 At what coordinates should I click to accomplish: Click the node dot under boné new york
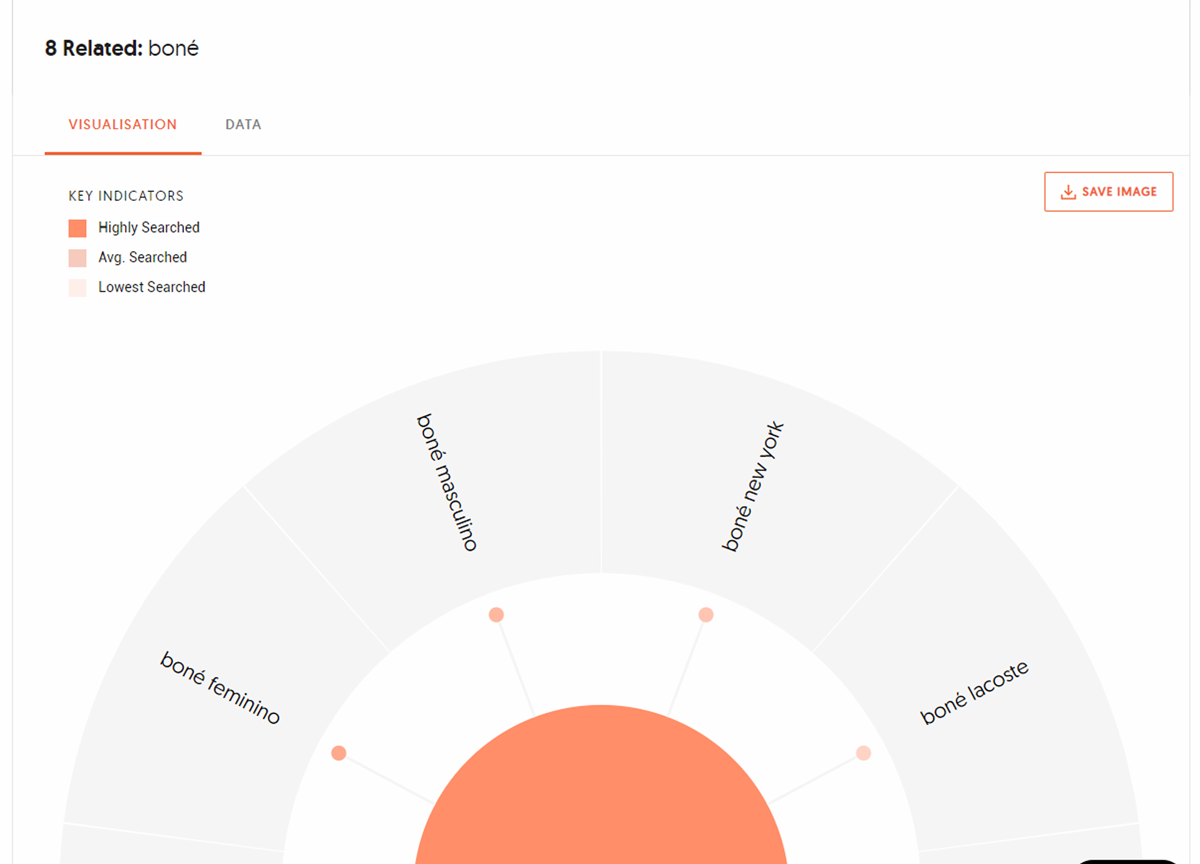706,615
